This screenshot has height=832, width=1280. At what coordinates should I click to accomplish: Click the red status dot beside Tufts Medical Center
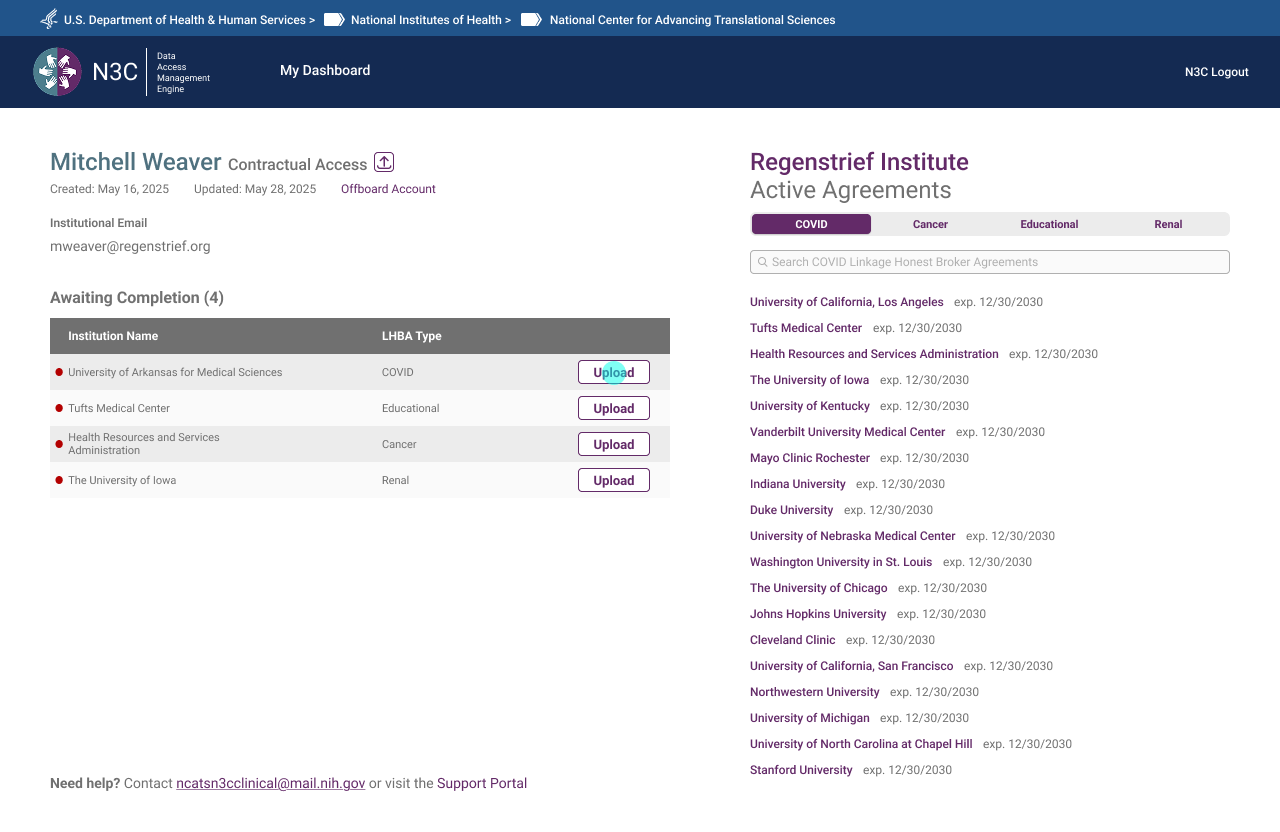pyautogui.click(x=58, y=408)
